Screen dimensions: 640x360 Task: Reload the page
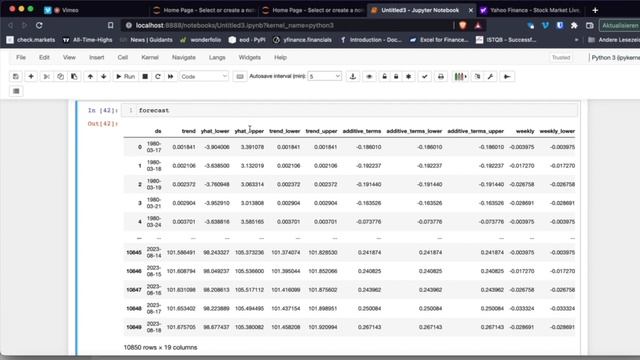coord(39,25)
